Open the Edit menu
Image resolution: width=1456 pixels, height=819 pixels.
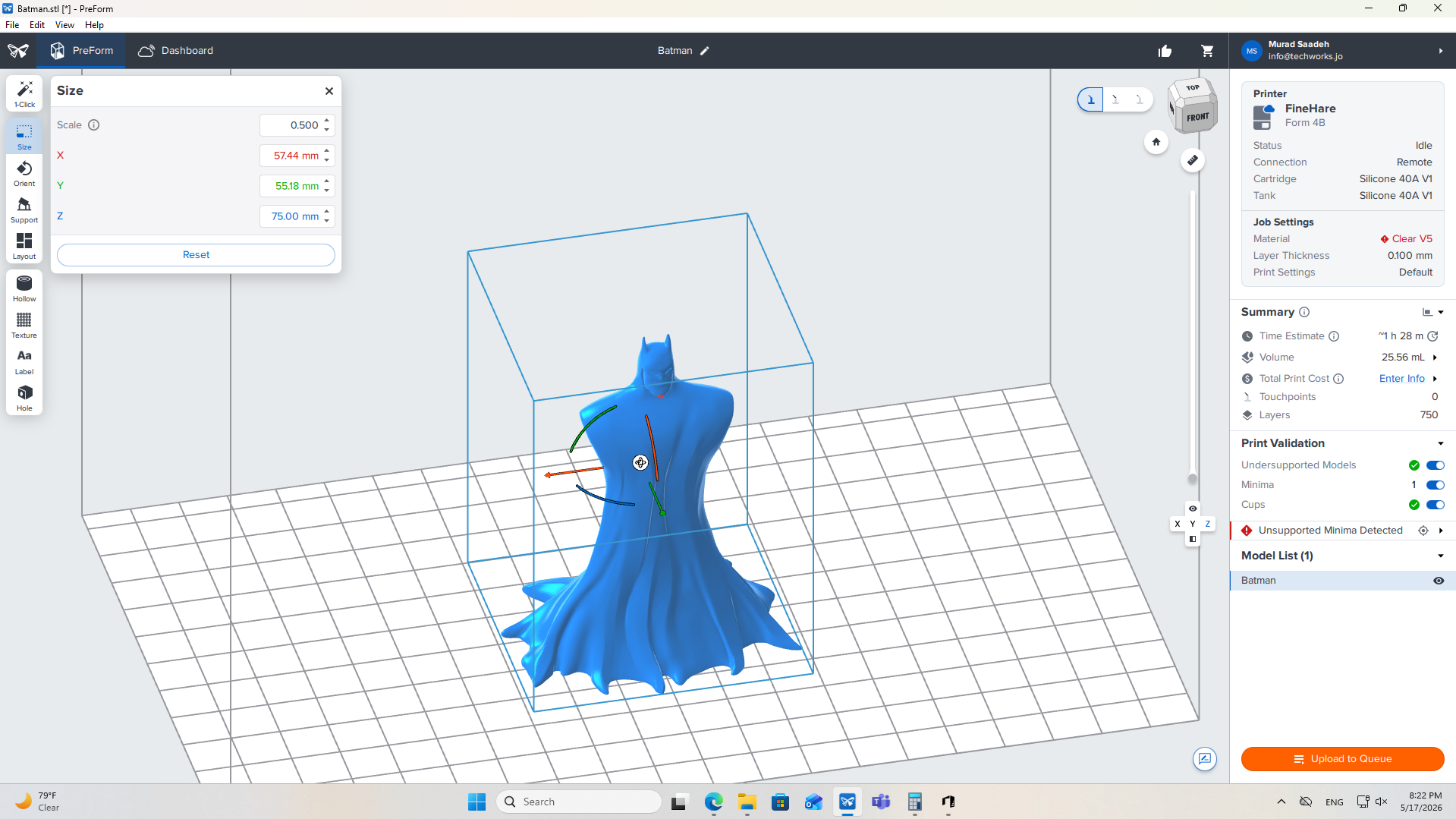coord(36,25)
